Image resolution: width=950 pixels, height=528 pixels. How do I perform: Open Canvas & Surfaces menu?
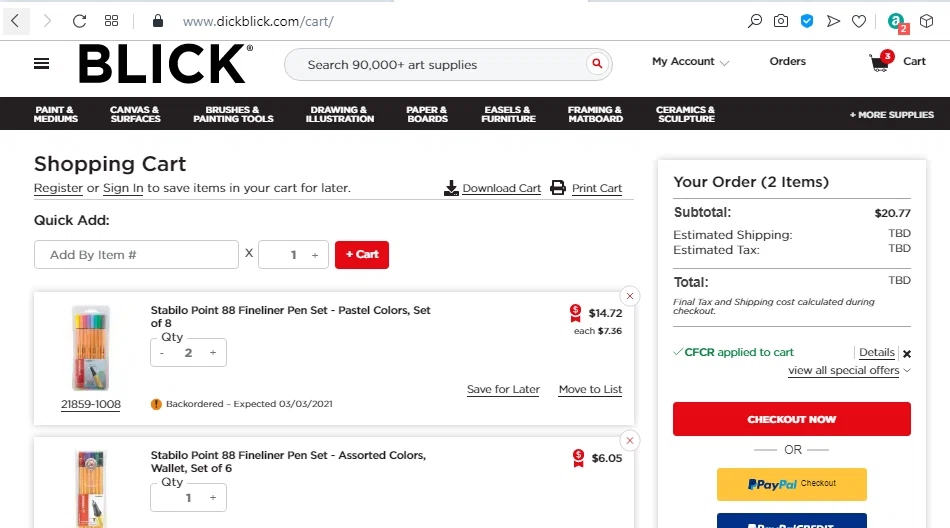point(135,114)
